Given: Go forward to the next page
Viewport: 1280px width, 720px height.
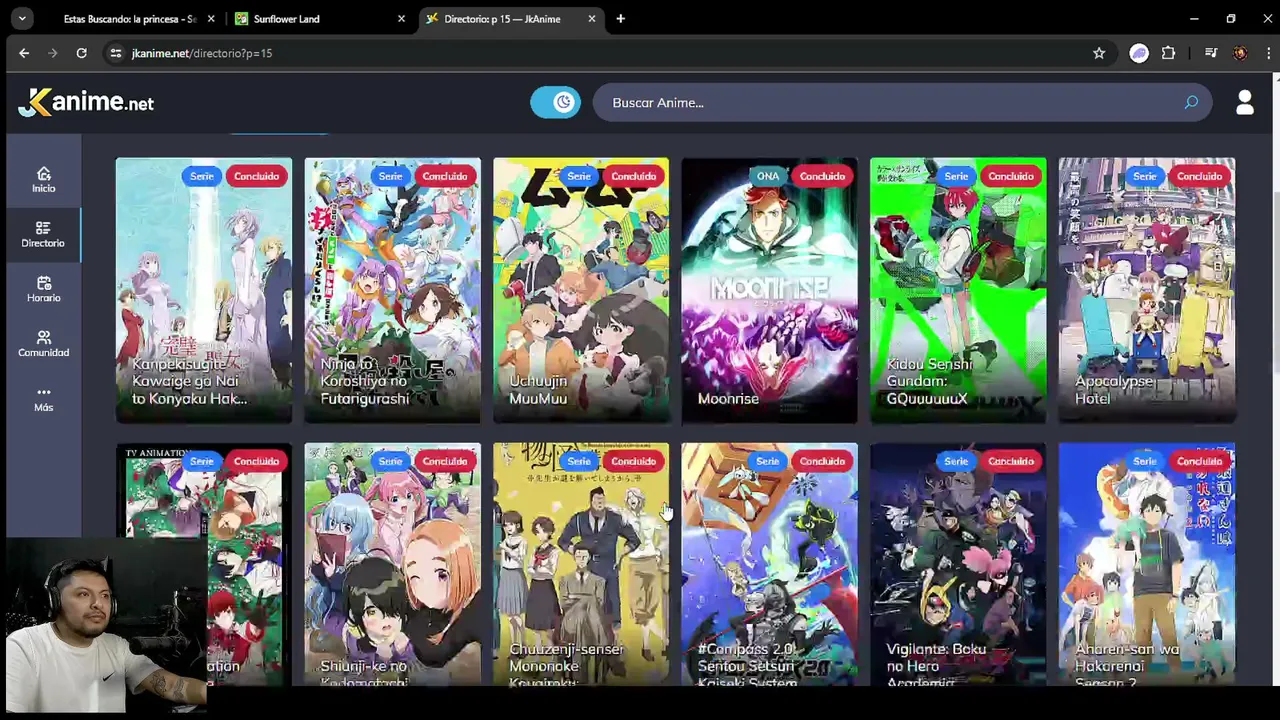Looking at the screenshot, I should click(x=52, y=53).
